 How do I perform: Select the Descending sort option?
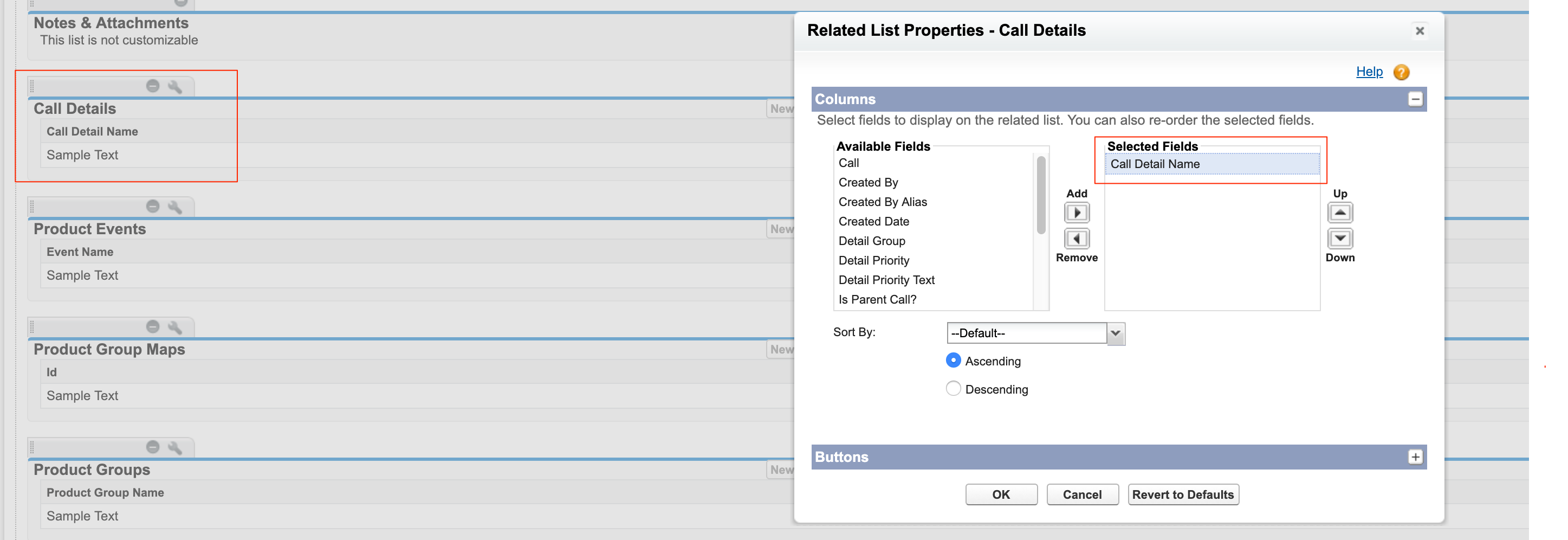click(953, 388)
